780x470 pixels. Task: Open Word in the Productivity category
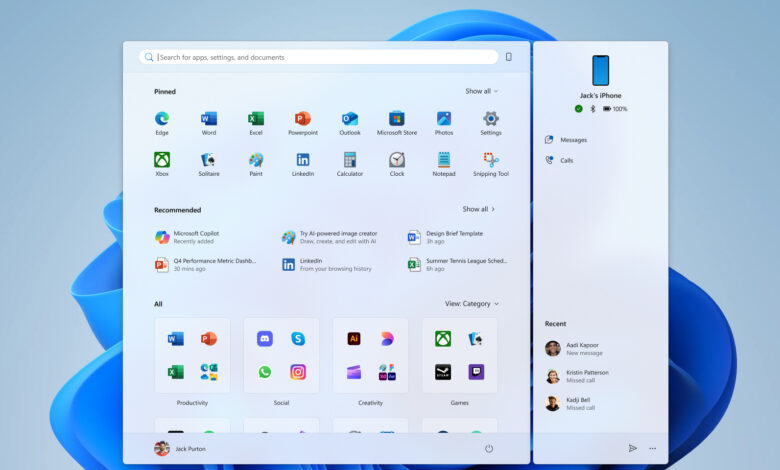coord(176,339)
